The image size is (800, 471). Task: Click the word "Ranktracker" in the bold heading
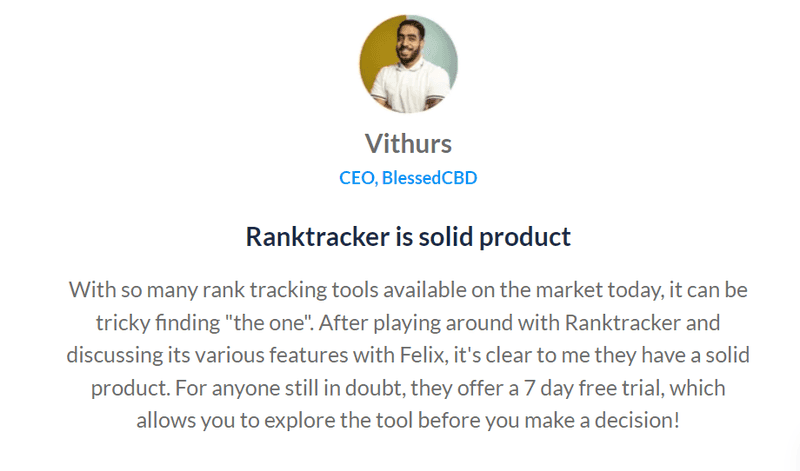[x=317, y=237]
